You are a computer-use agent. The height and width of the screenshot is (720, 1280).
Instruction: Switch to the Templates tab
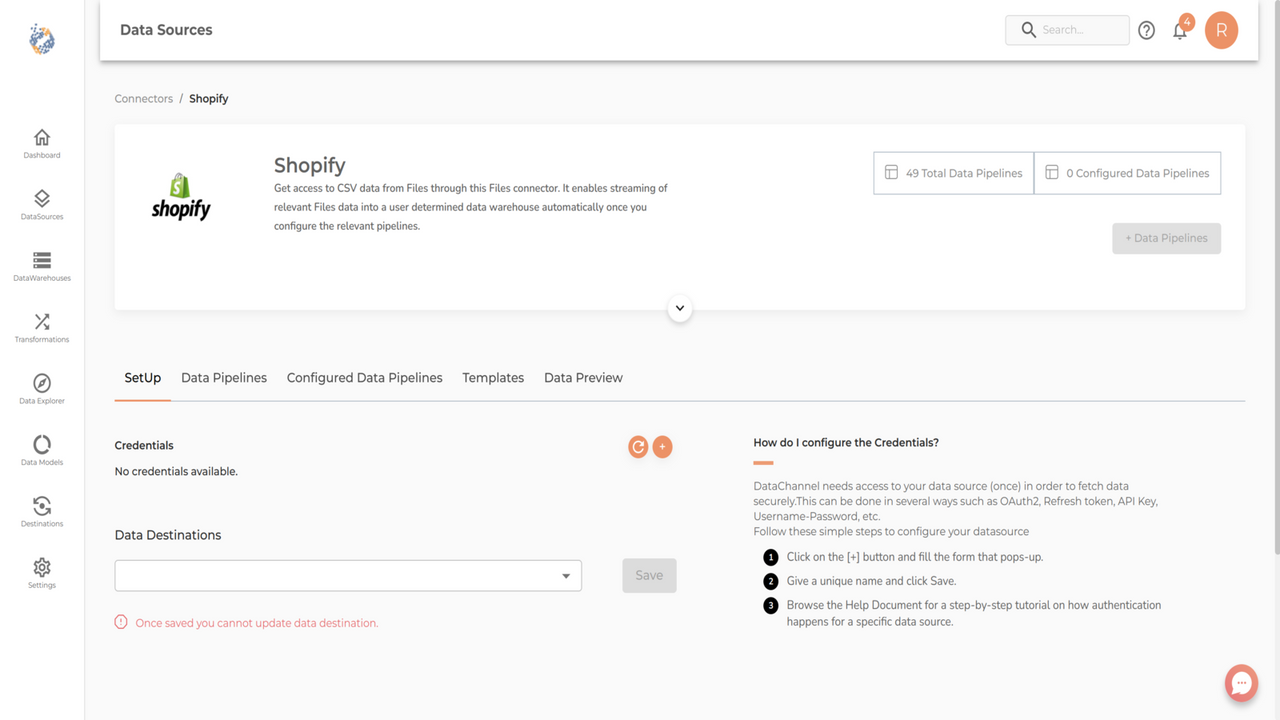tap(493, 377)
